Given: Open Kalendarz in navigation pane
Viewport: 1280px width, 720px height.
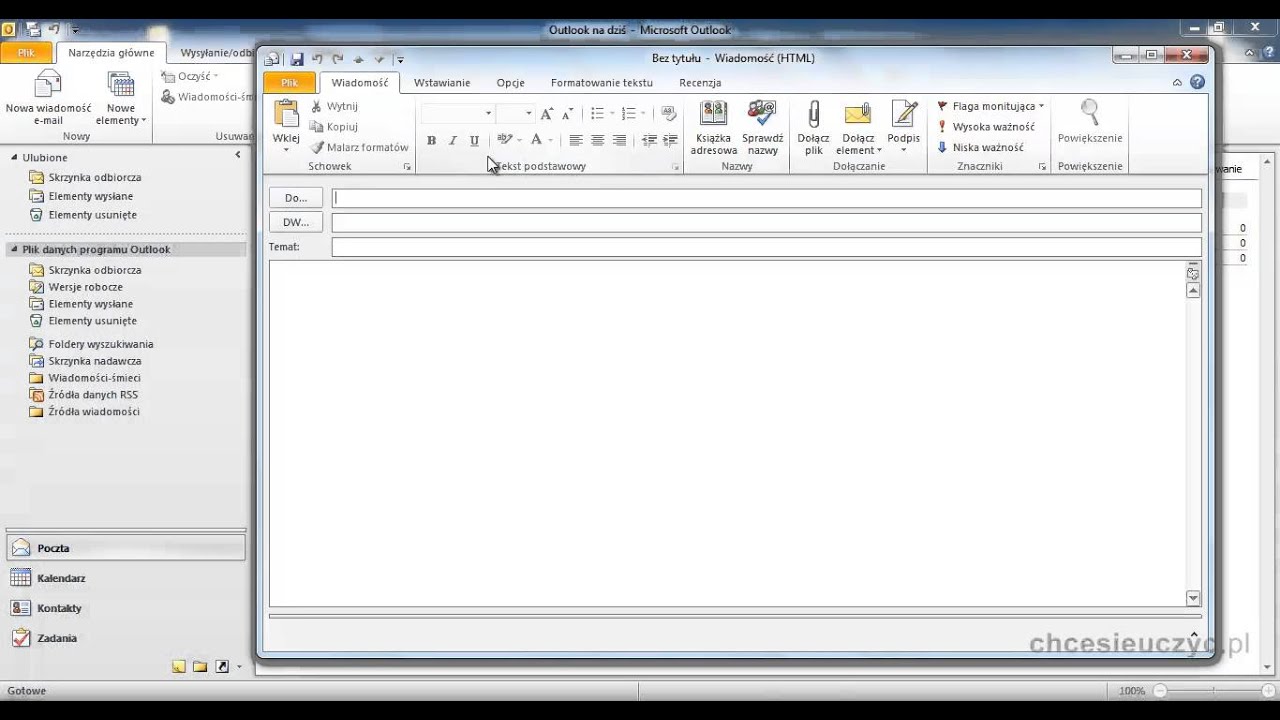Looking at the screenshot, I should [x=126, y=578].
